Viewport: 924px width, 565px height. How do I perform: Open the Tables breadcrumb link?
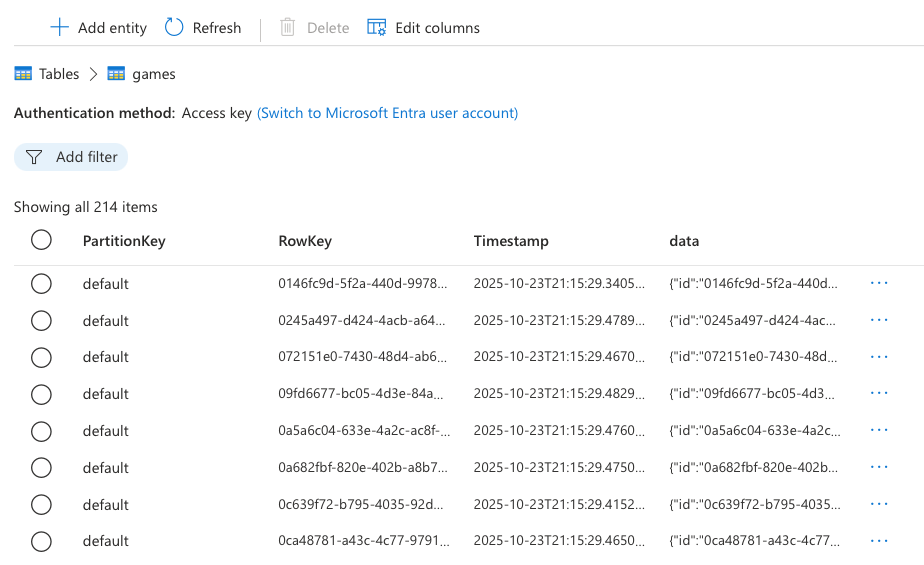point(59,74)
